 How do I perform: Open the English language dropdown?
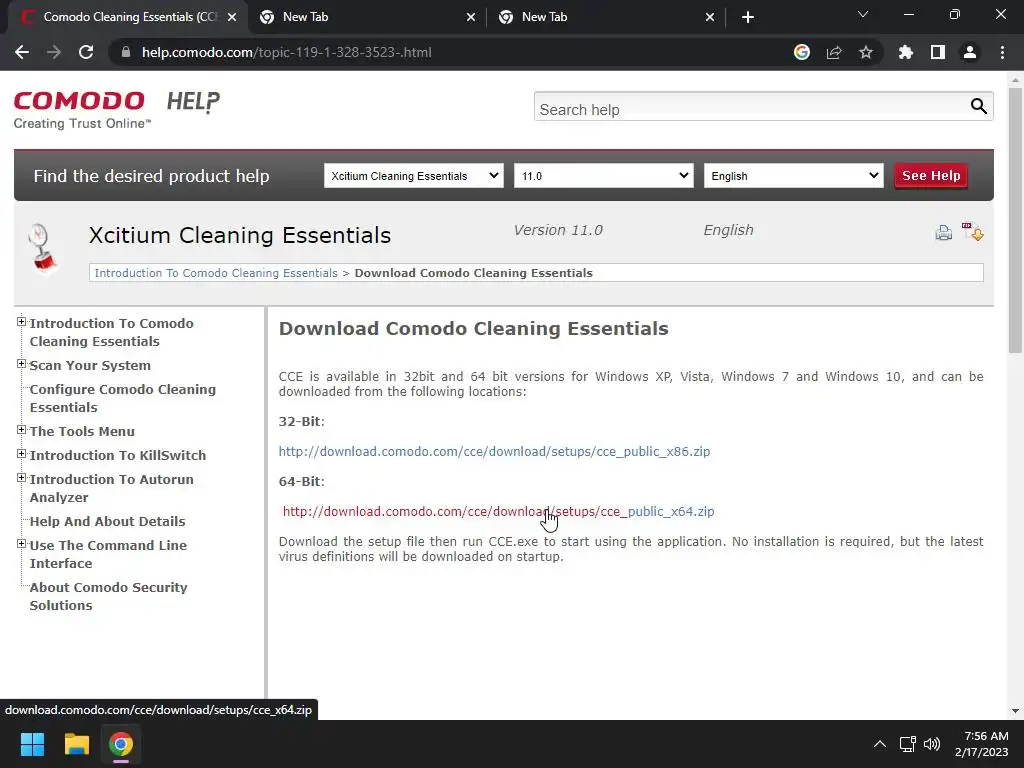793,176
